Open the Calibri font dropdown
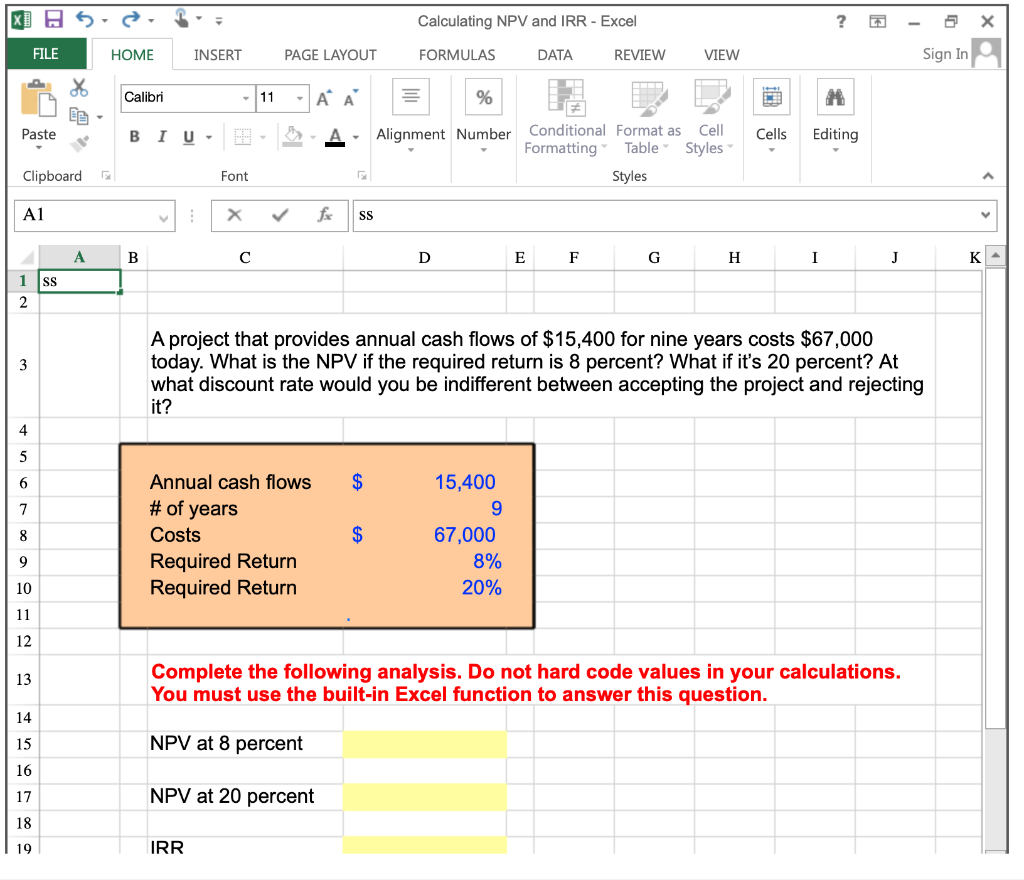The image size is (1024, 880). click(x=245, y=99)
